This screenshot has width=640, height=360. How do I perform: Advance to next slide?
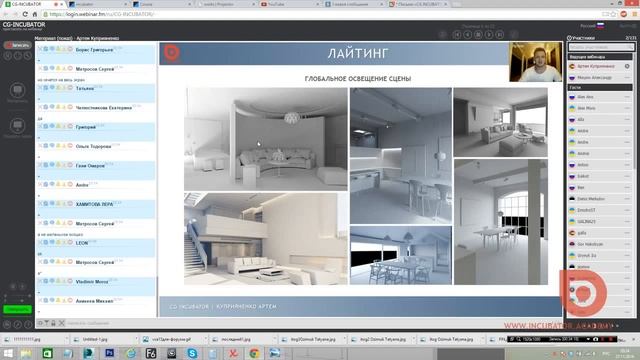tap(489, 35)
